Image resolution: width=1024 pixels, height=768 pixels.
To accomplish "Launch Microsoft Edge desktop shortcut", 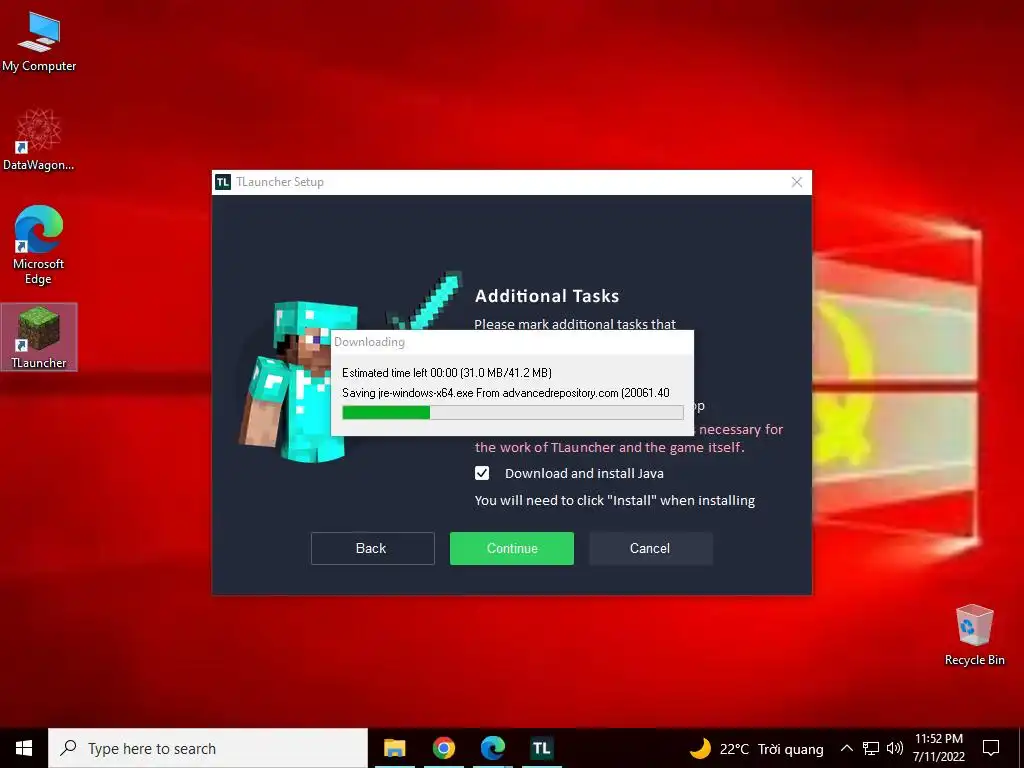I will coord(39,245).
